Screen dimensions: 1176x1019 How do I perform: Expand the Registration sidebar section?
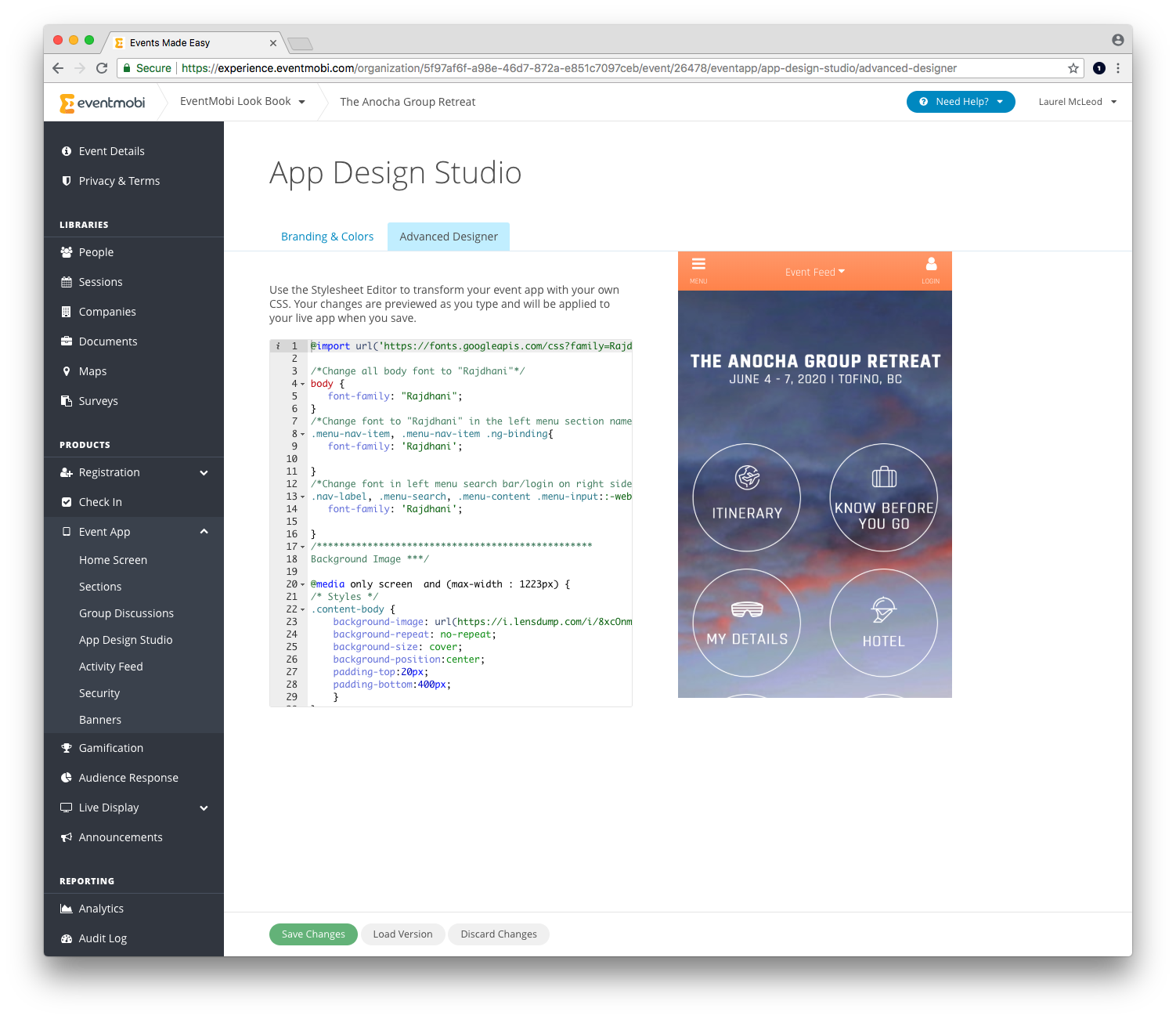click(204, 472)
